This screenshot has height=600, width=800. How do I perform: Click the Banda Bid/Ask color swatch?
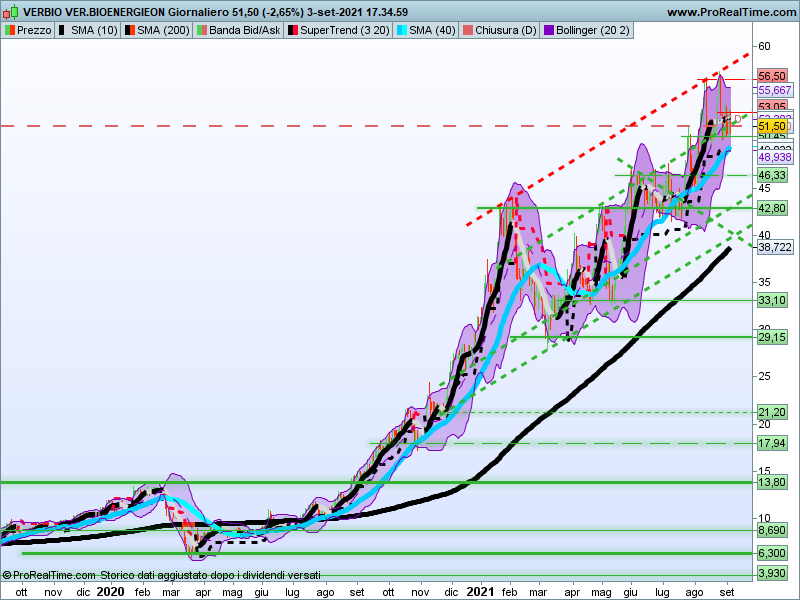(x=202, y=31)
